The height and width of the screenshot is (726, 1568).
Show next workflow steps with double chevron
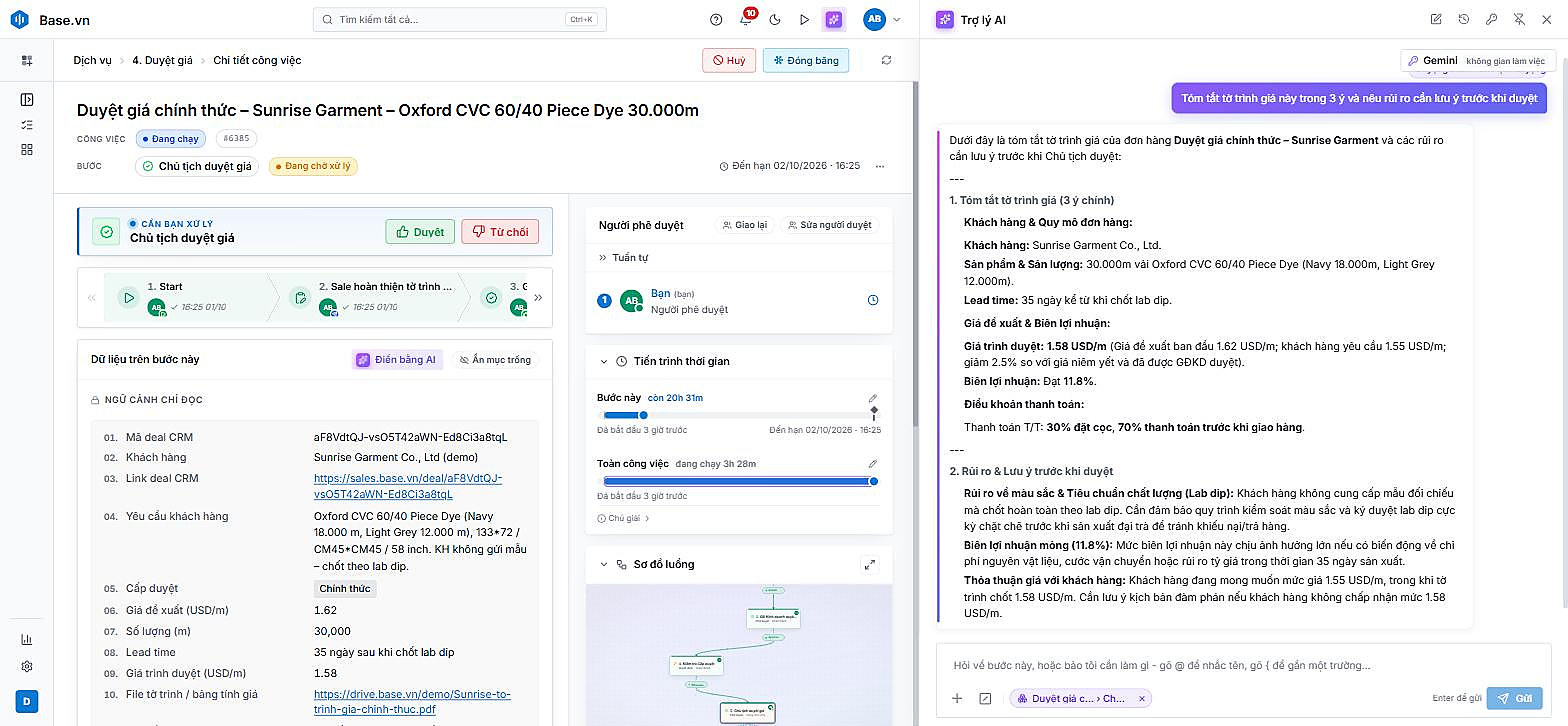point(538,297)
